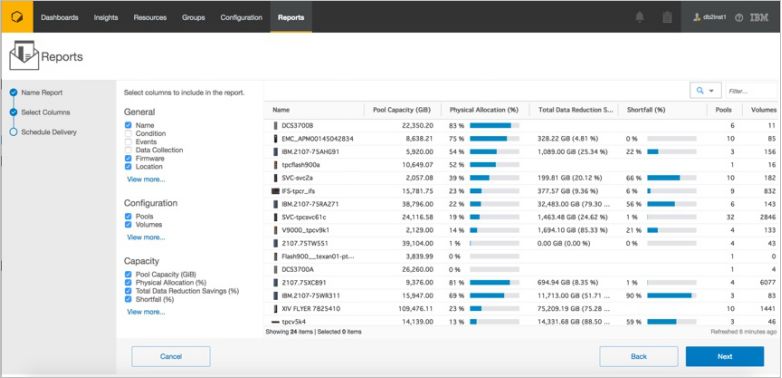Uncheck the Shortfall (%) checkbox

128,299
